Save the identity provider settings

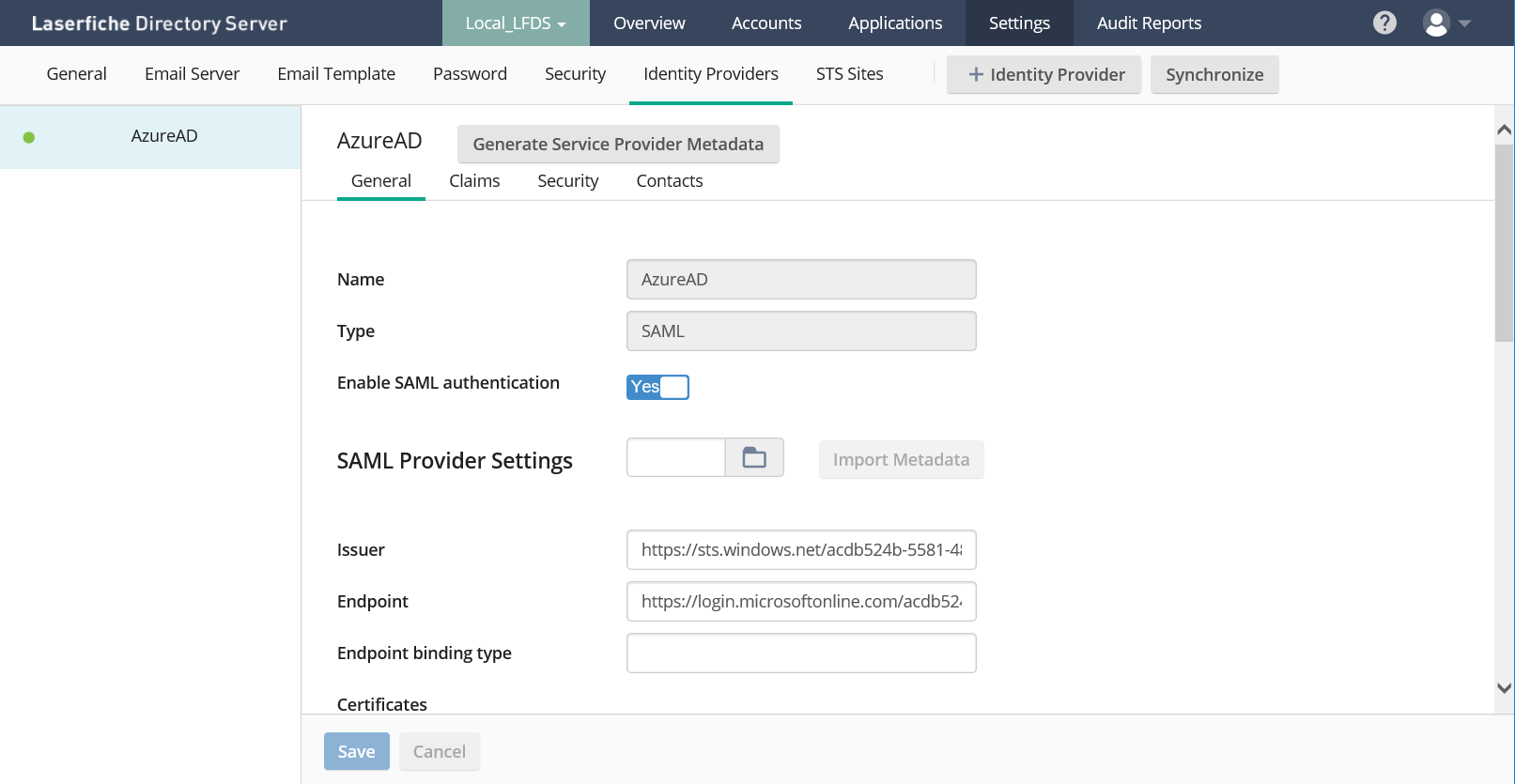pyautogui.click(x=356, y=751)
